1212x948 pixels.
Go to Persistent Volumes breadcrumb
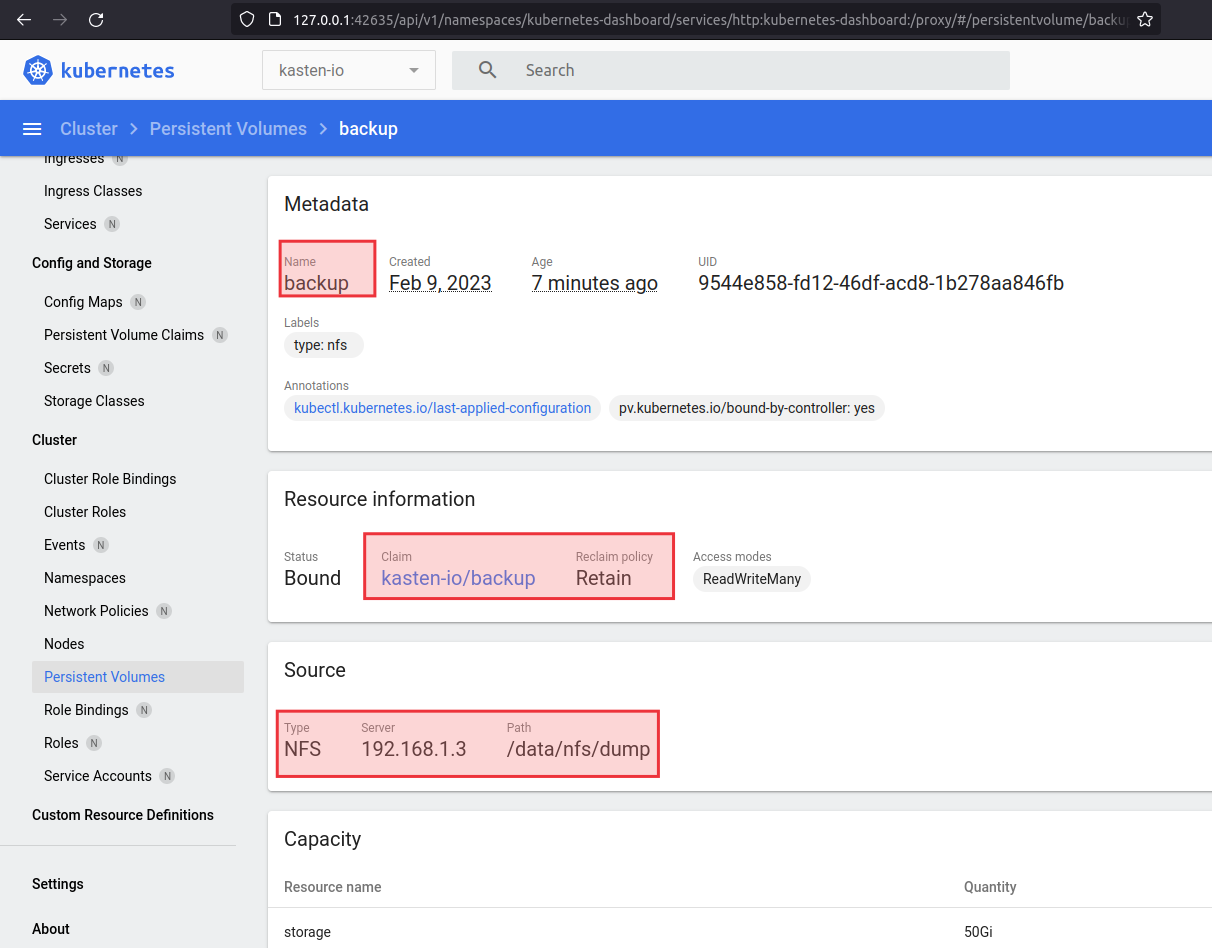(x=228, y=129)
